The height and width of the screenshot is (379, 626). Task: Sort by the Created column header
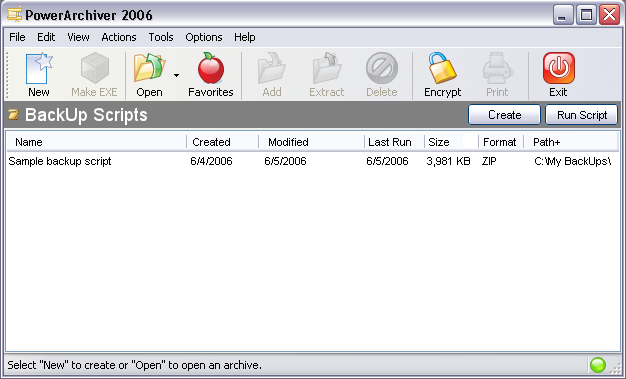click(222, 142)
